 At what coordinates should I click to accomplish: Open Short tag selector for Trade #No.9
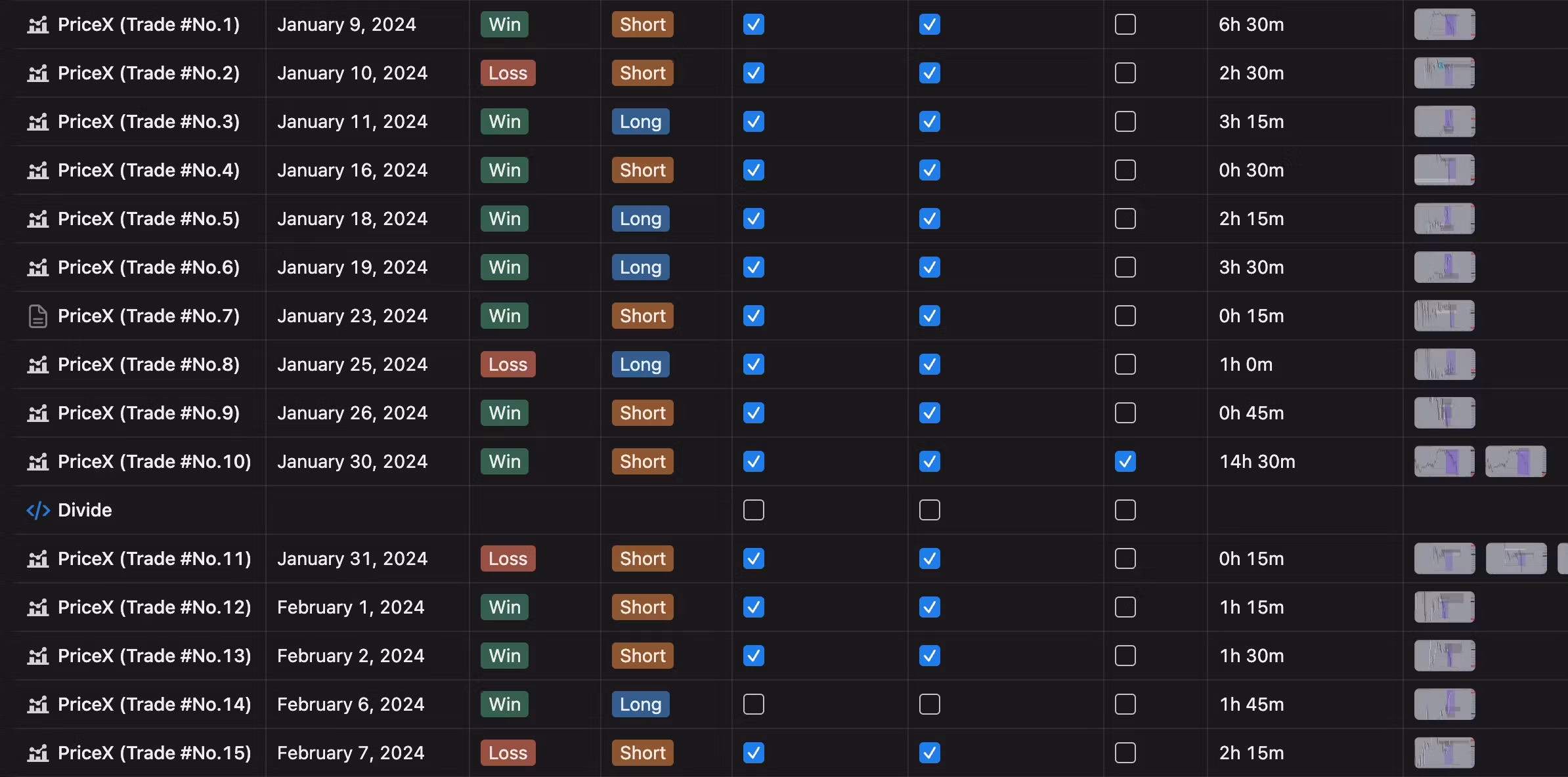tap(642, 413)
